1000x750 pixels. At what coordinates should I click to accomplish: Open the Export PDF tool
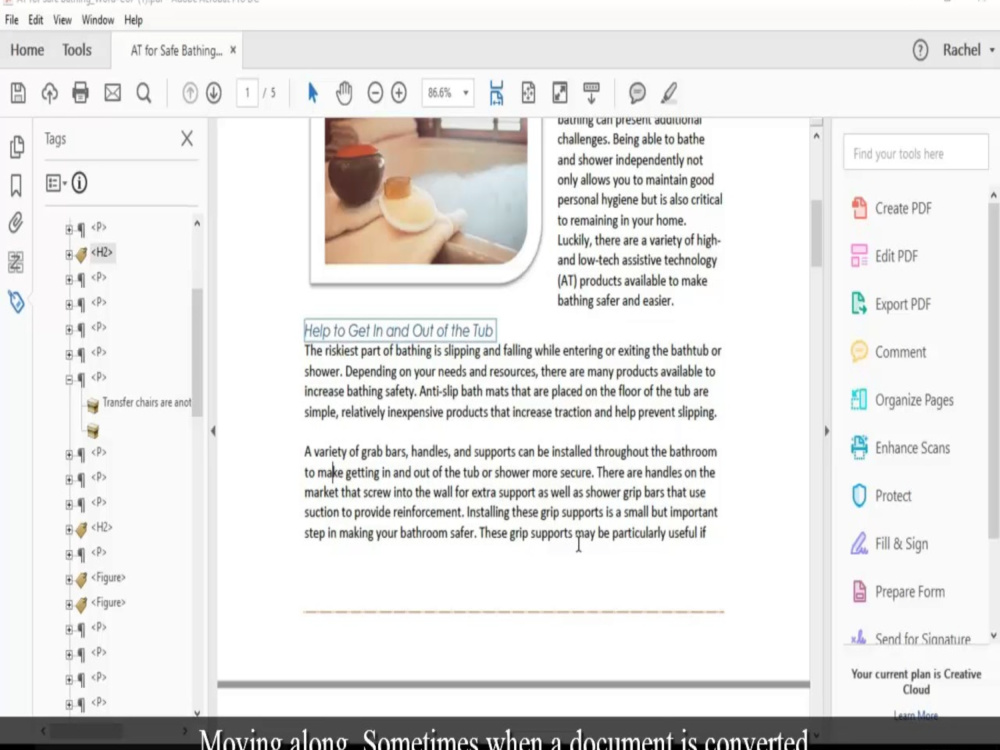[891, 304]
